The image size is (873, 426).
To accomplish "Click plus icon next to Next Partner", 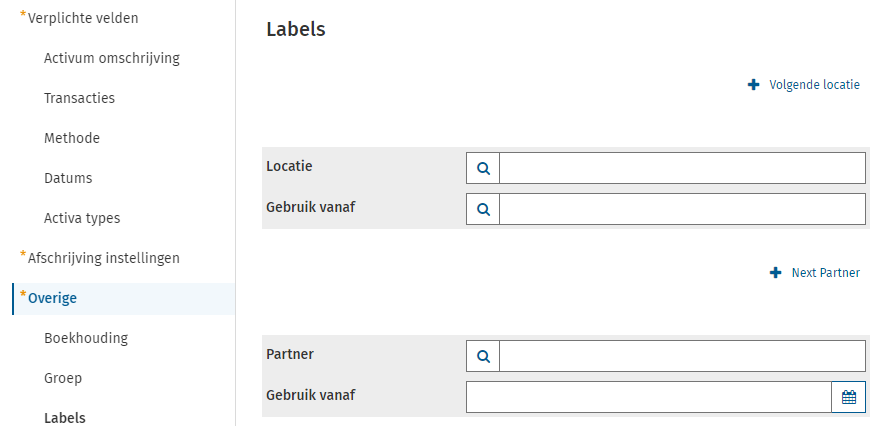I will tap(775, 272).
